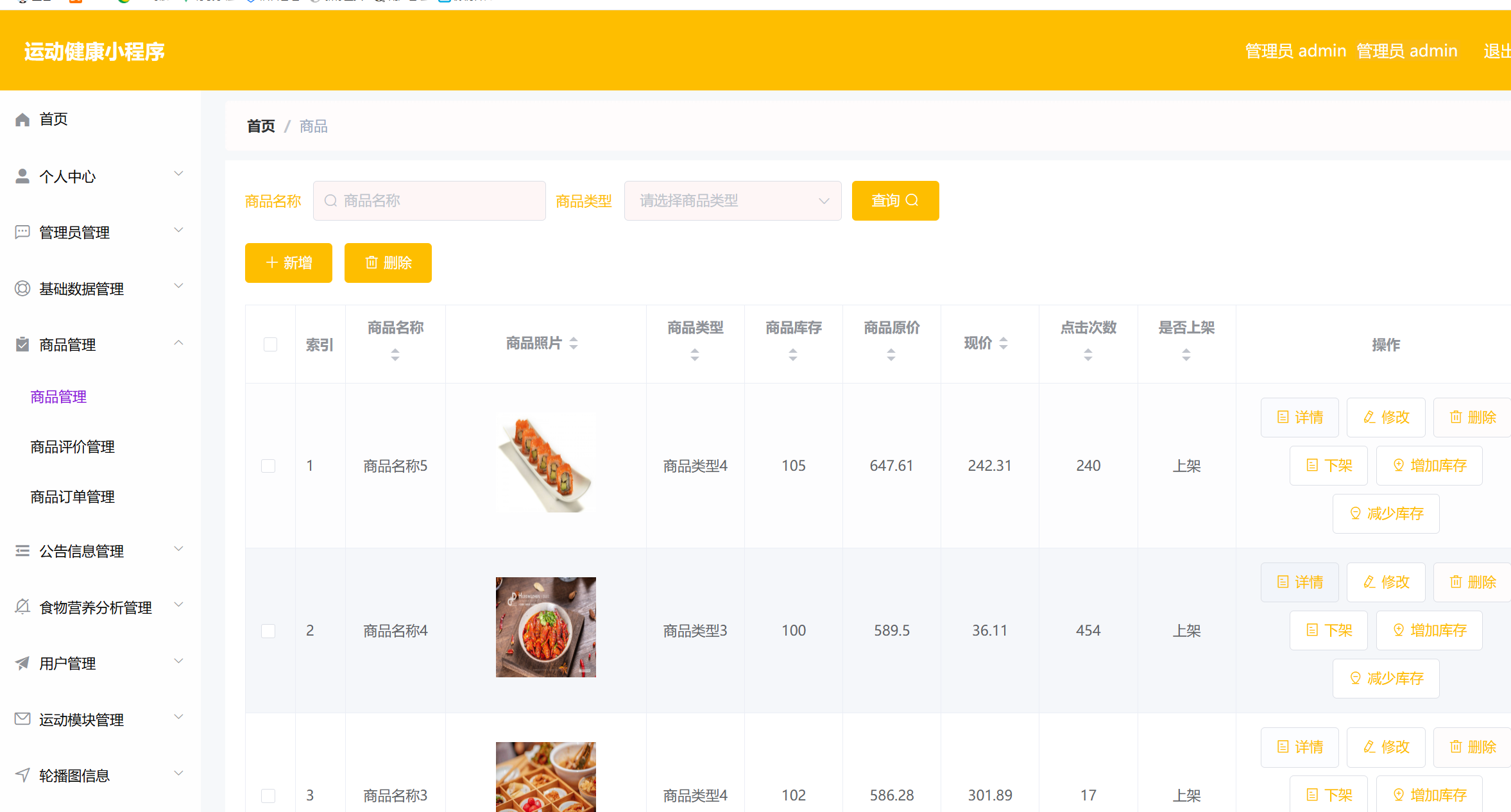This screenshot has height=812, width=1511.
Task: Click 首页 in the breadcrumb navigation
Action: pyautogui.click(x=260, y=126)
